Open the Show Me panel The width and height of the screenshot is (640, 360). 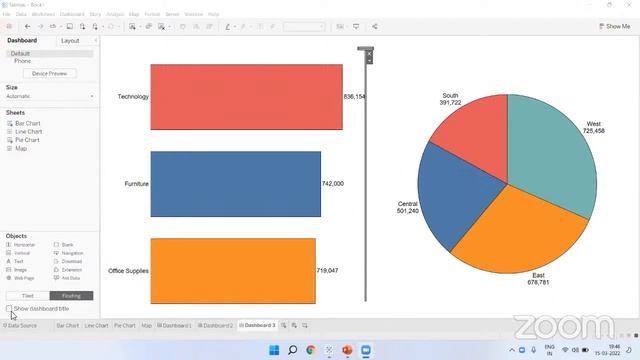615,27
